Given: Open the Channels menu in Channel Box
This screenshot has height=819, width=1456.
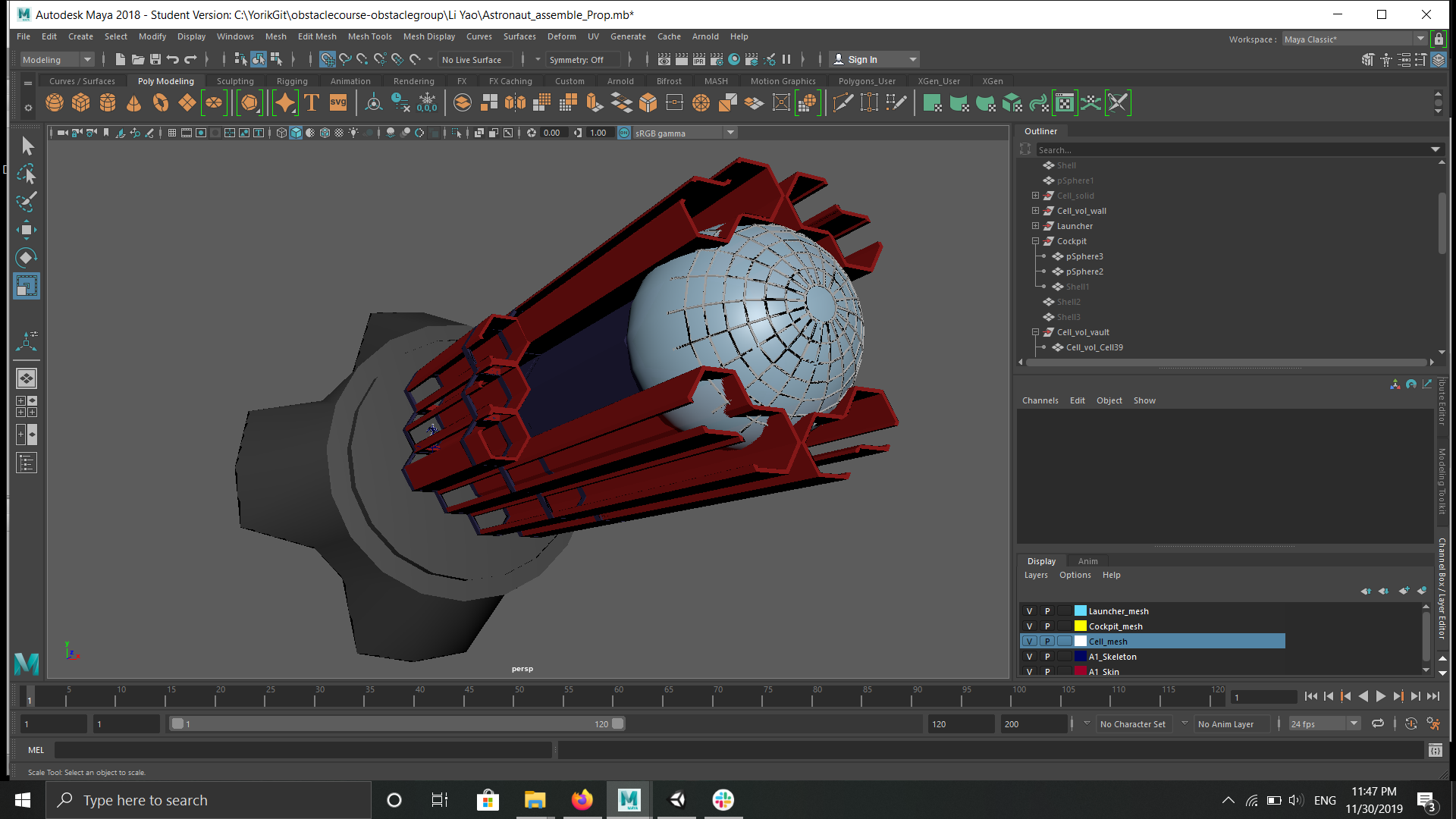Looking at the screenshot, I should [1040, 400].
